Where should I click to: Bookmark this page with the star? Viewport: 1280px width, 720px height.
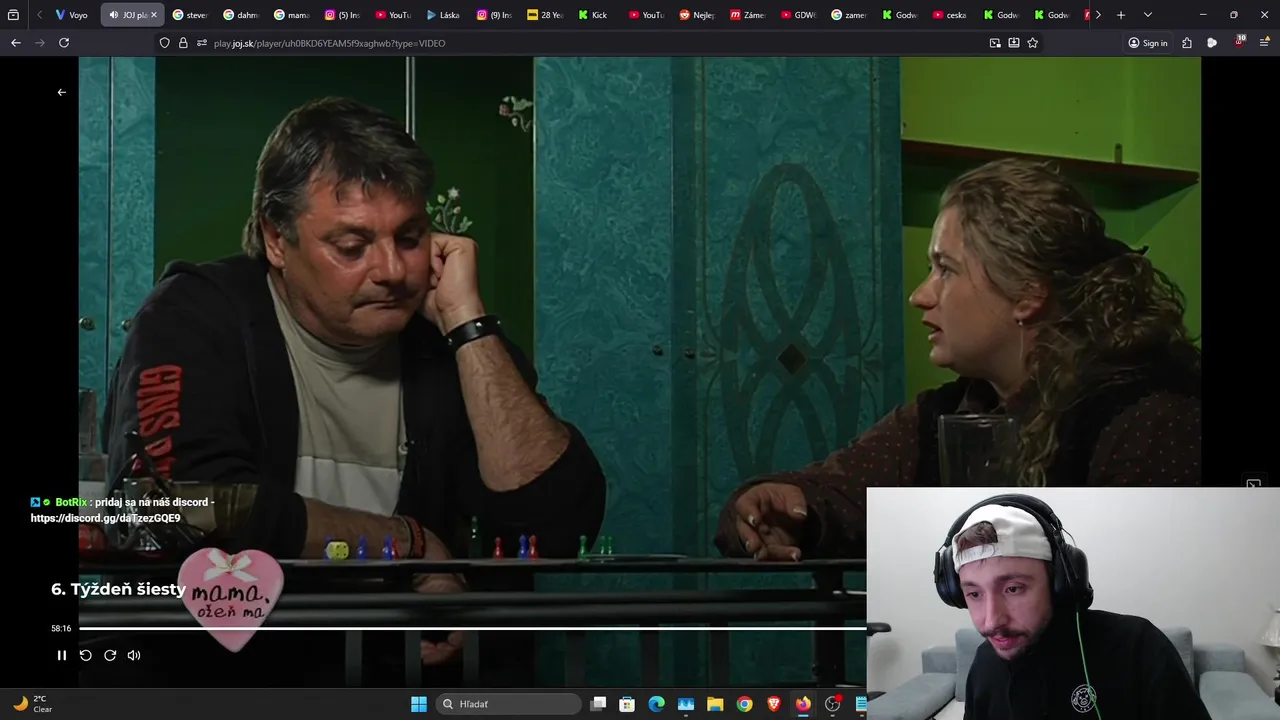point(1033,43)
